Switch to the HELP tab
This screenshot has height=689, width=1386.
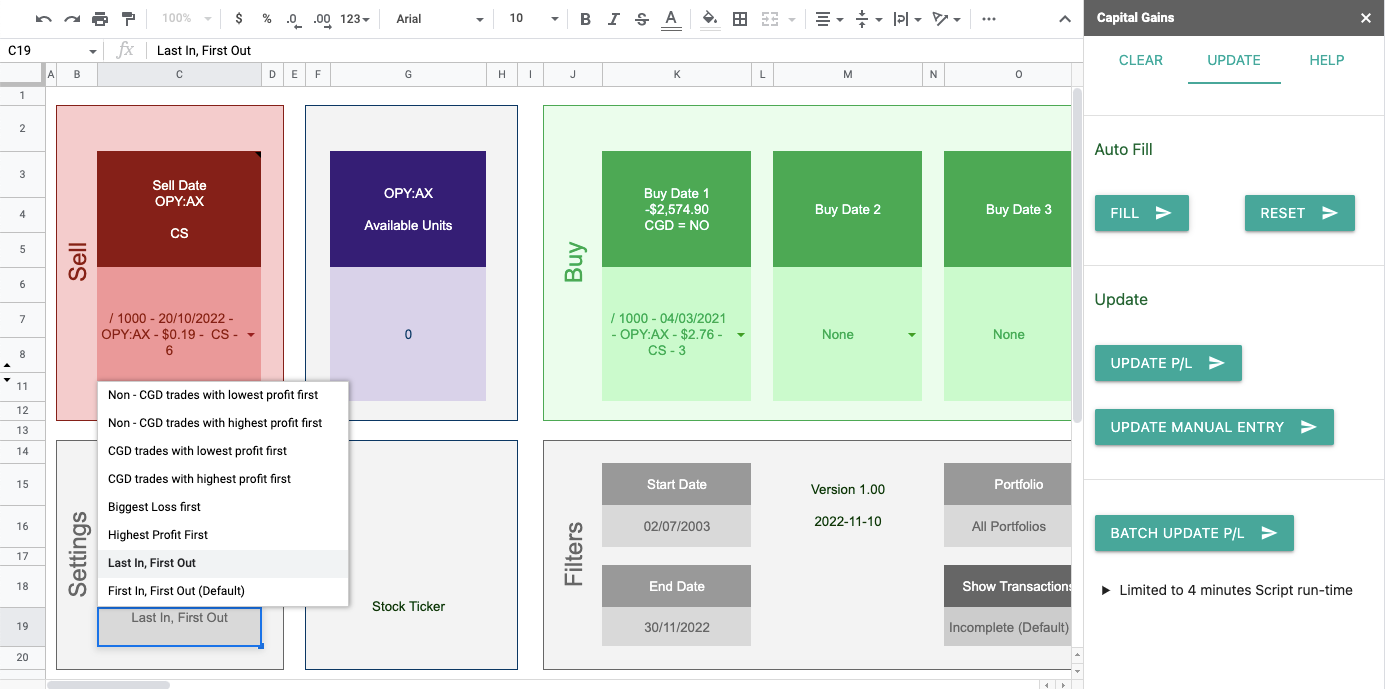point(1326,60)
